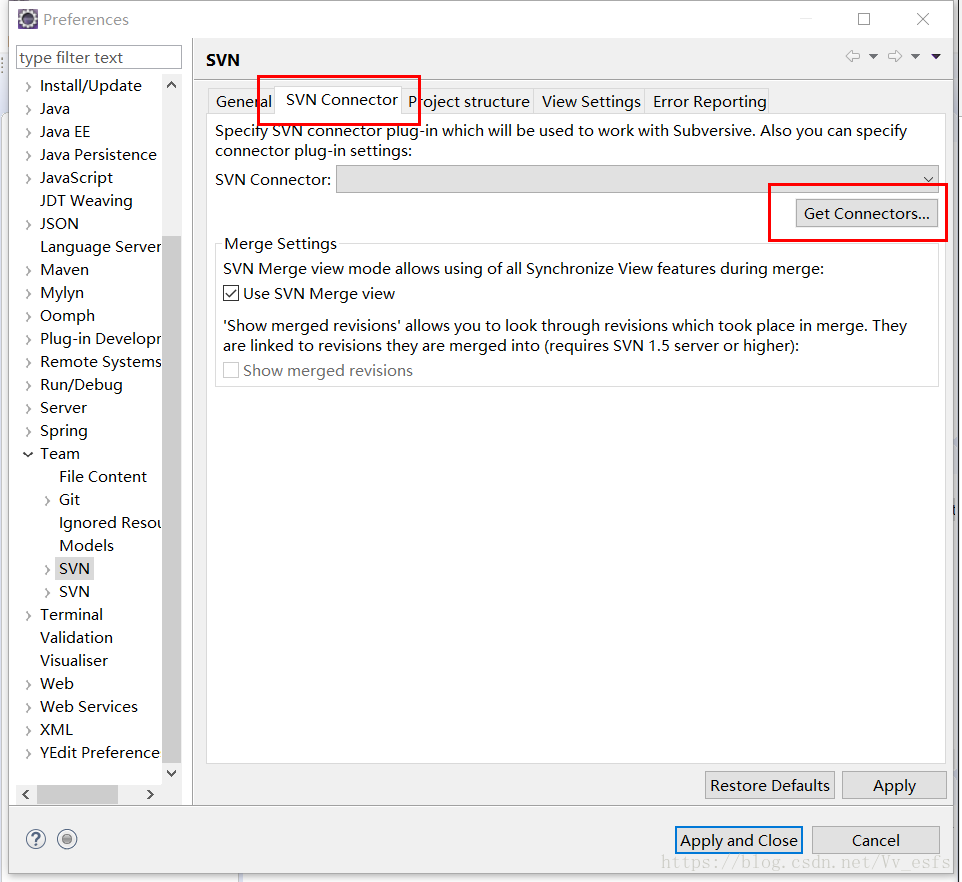The width and height of the screenshot is (962, 882).
Task: Expand the Git node under Team
Action: click(47, 500)
